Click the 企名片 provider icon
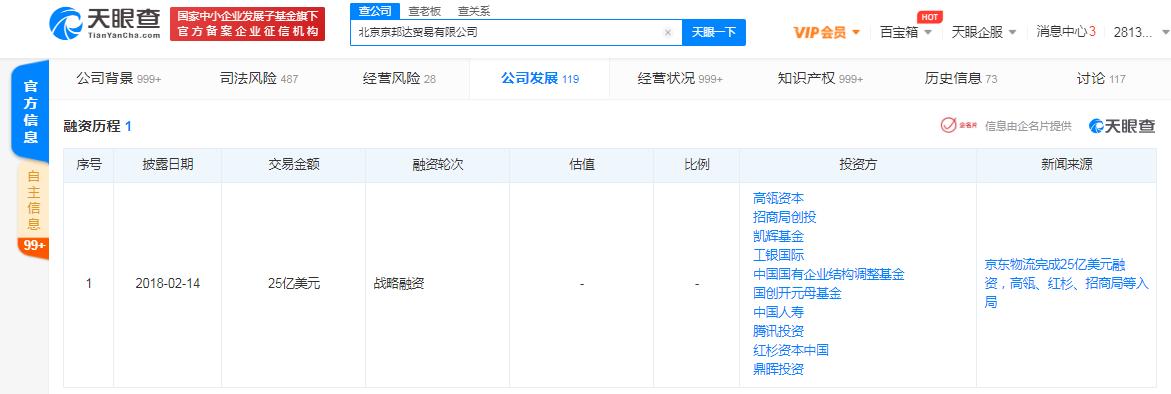 (x=959, y=125)
